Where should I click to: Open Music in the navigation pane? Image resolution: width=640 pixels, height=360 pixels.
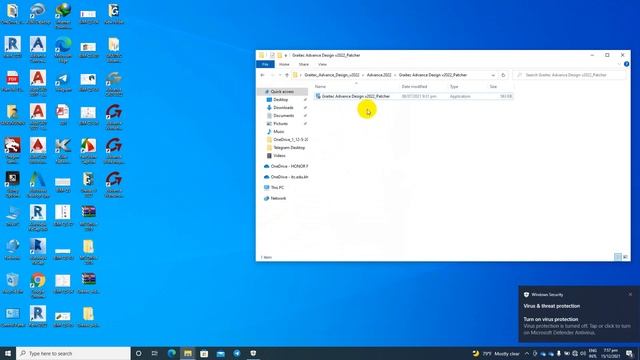278,131
